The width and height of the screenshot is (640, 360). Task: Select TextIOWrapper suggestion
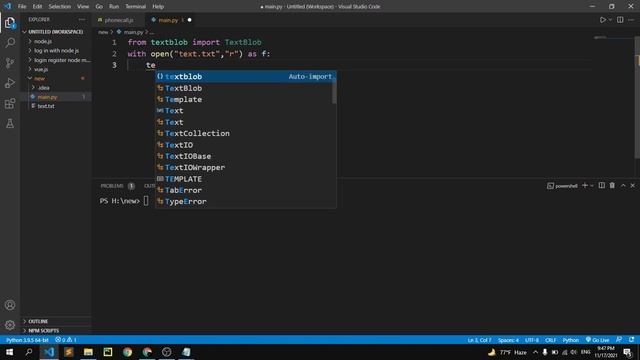pos(245,167)
